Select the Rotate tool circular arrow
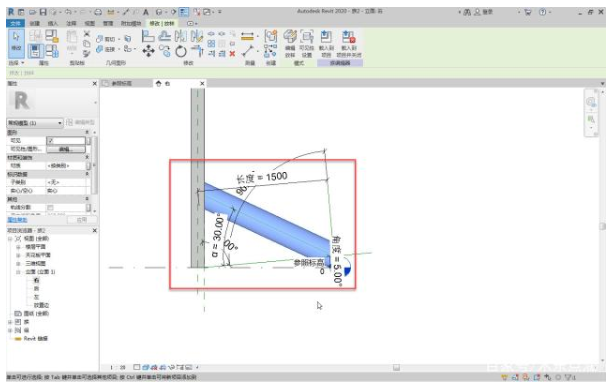The width and height of the screenshot is (610, 386). 181,51
